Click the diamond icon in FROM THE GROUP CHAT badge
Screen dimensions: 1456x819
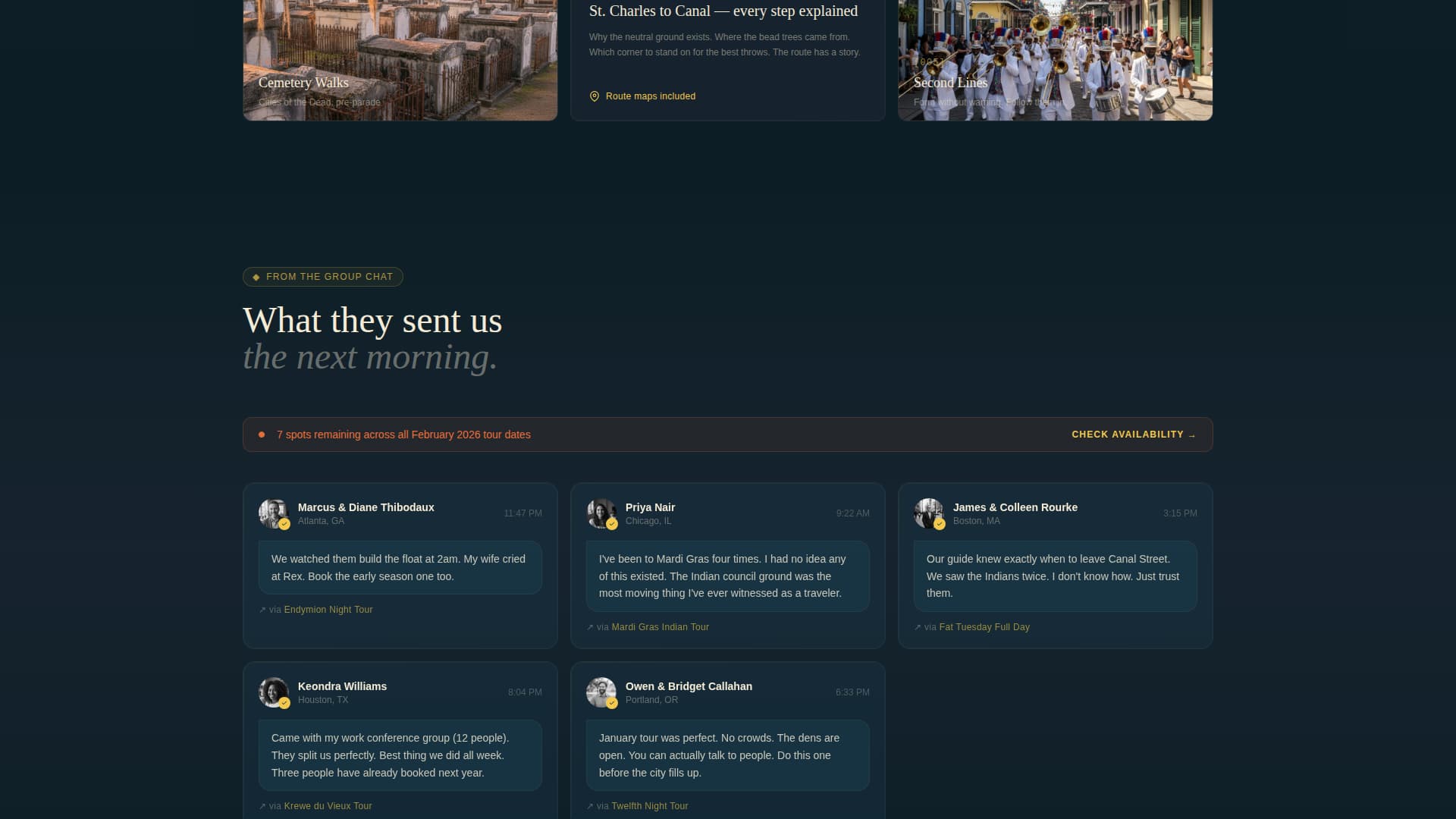(x=256, y=277)
